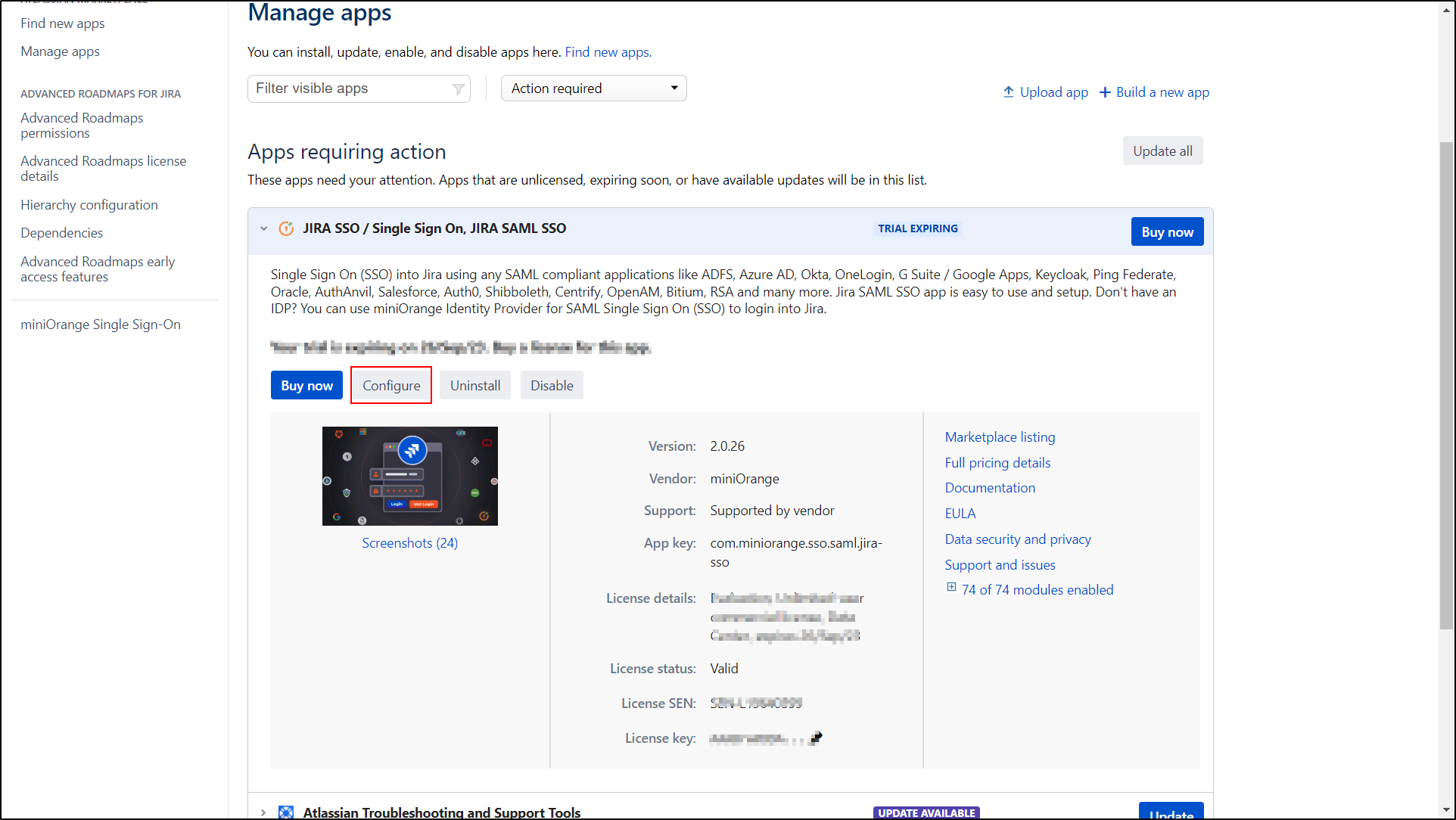Click the JIRA SSO trial expiring clock icon
The height and width of the screenshot is (820, 1456).
click(286, 228)
